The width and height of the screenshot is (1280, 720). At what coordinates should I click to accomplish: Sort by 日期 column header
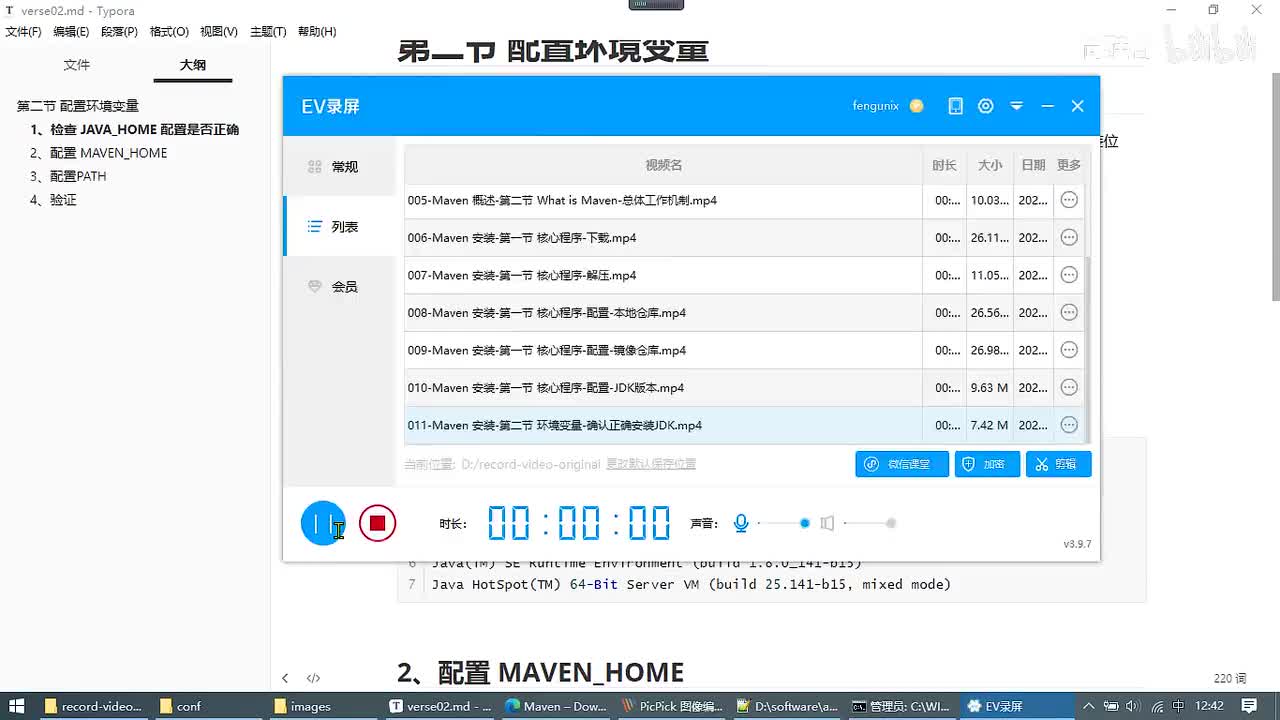(1033, 165)
